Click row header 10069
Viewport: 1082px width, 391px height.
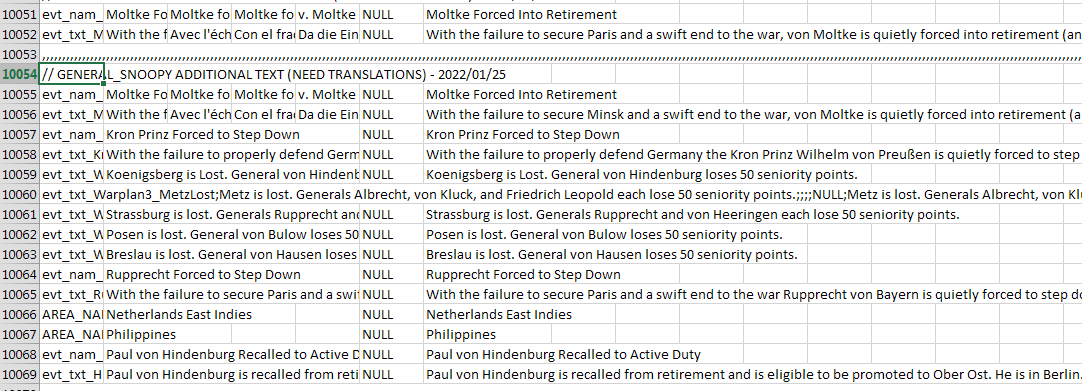tap(19, 374)
